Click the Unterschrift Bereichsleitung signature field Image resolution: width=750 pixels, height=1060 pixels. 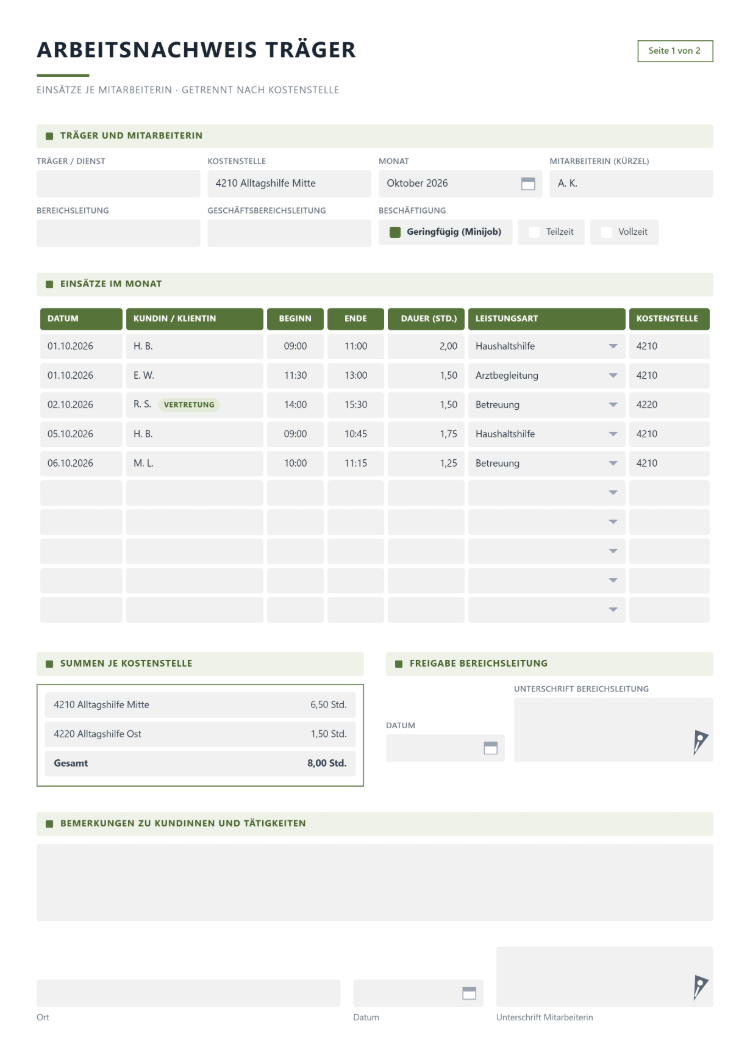point(613,730)
